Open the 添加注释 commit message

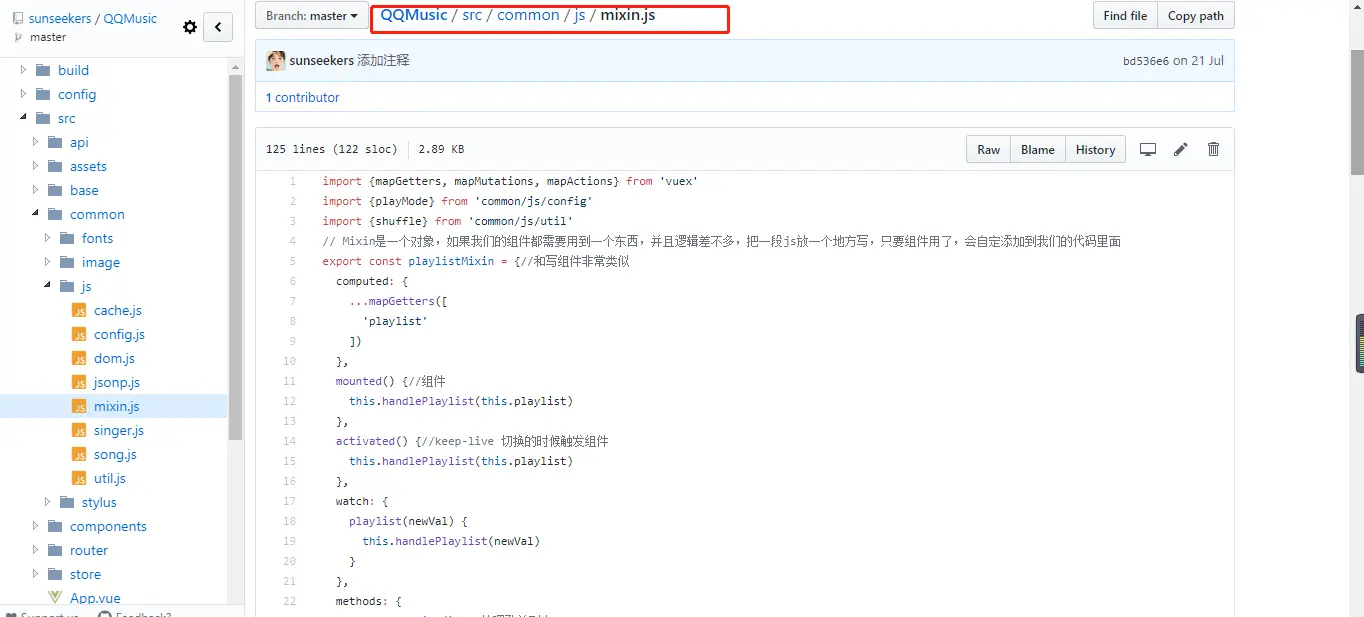pyautogui.click(x=383, y=60)
